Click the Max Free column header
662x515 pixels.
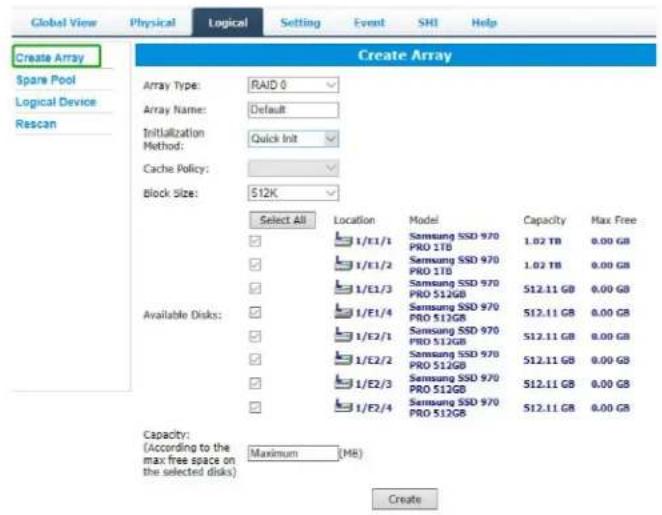[x=613, y=220]
